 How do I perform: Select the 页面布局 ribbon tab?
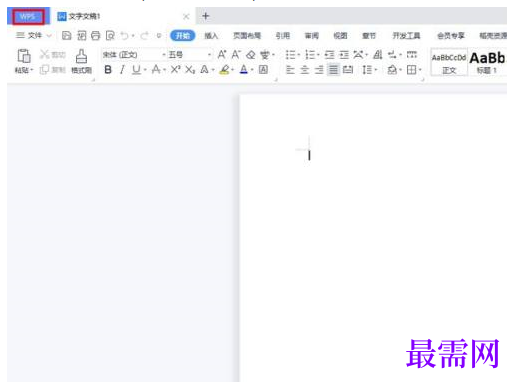(x=247, y=35)
